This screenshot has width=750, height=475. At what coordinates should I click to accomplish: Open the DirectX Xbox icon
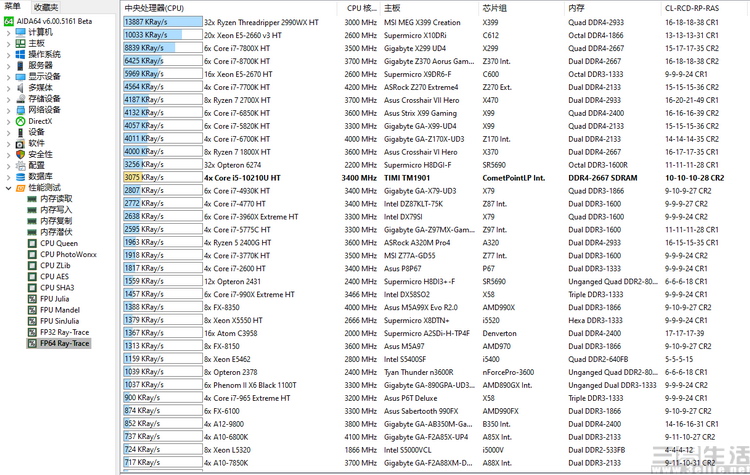pos(20,121)
